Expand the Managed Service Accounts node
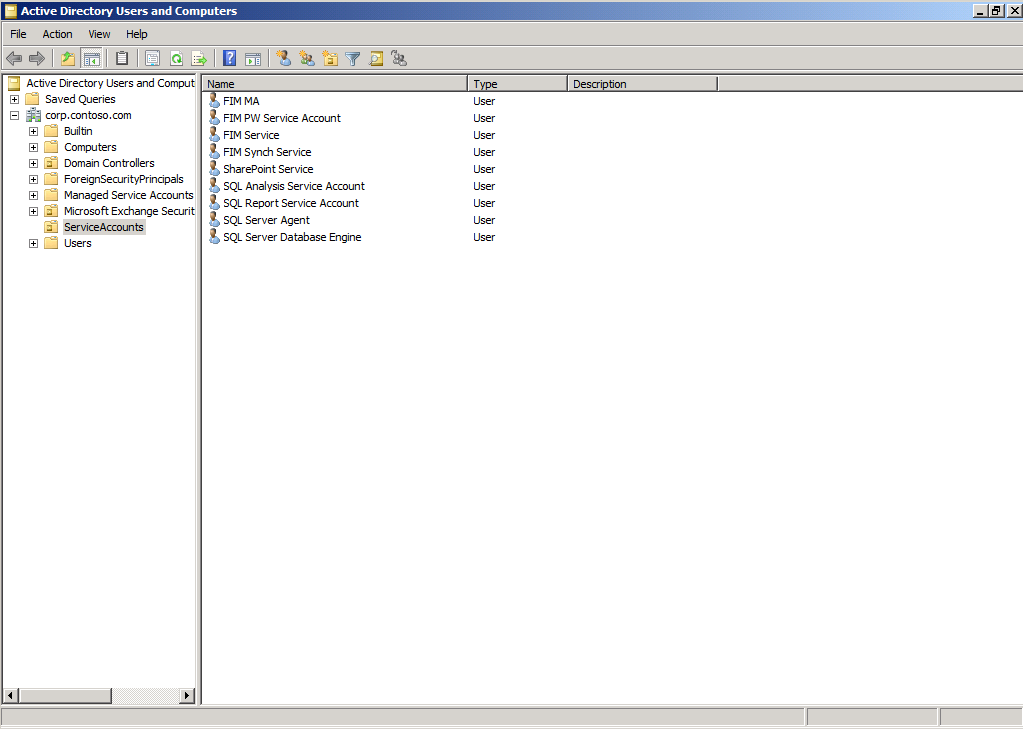The width and height of the screenshot is (1023, 729). (33, 195)
